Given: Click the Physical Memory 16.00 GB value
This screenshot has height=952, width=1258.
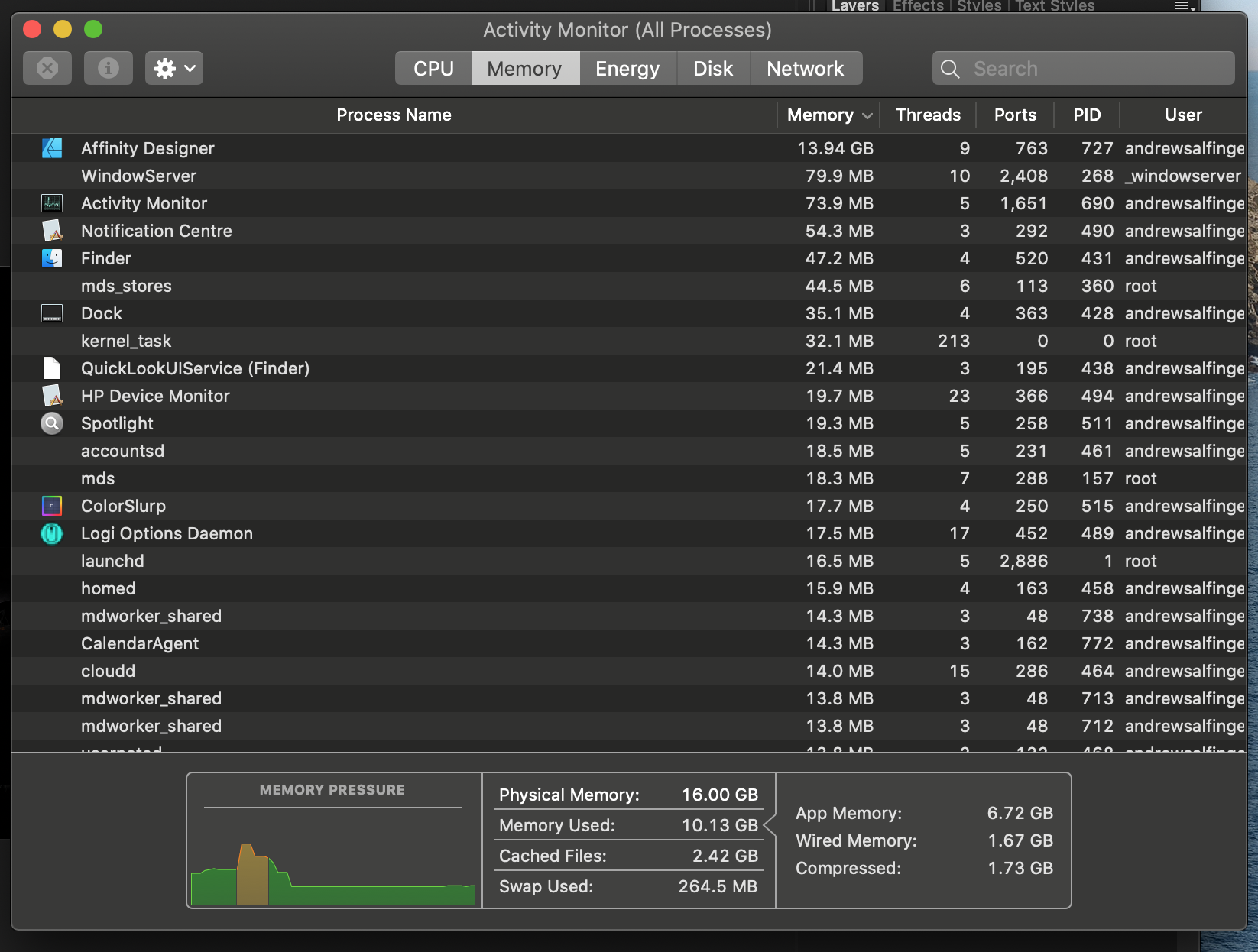Looking at the screenshot, I should point(720,795).
